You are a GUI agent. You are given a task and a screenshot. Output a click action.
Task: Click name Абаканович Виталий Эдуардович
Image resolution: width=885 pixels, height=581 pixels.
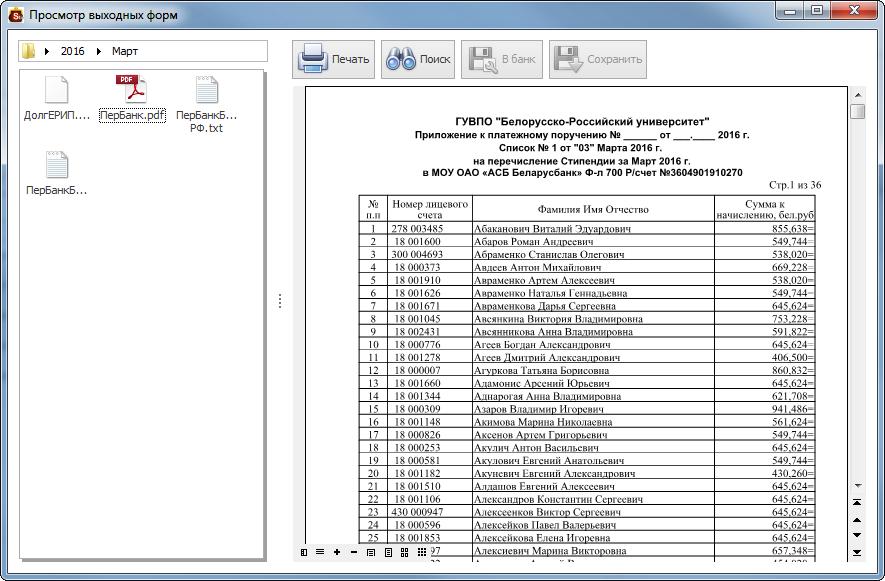(552, 229)
